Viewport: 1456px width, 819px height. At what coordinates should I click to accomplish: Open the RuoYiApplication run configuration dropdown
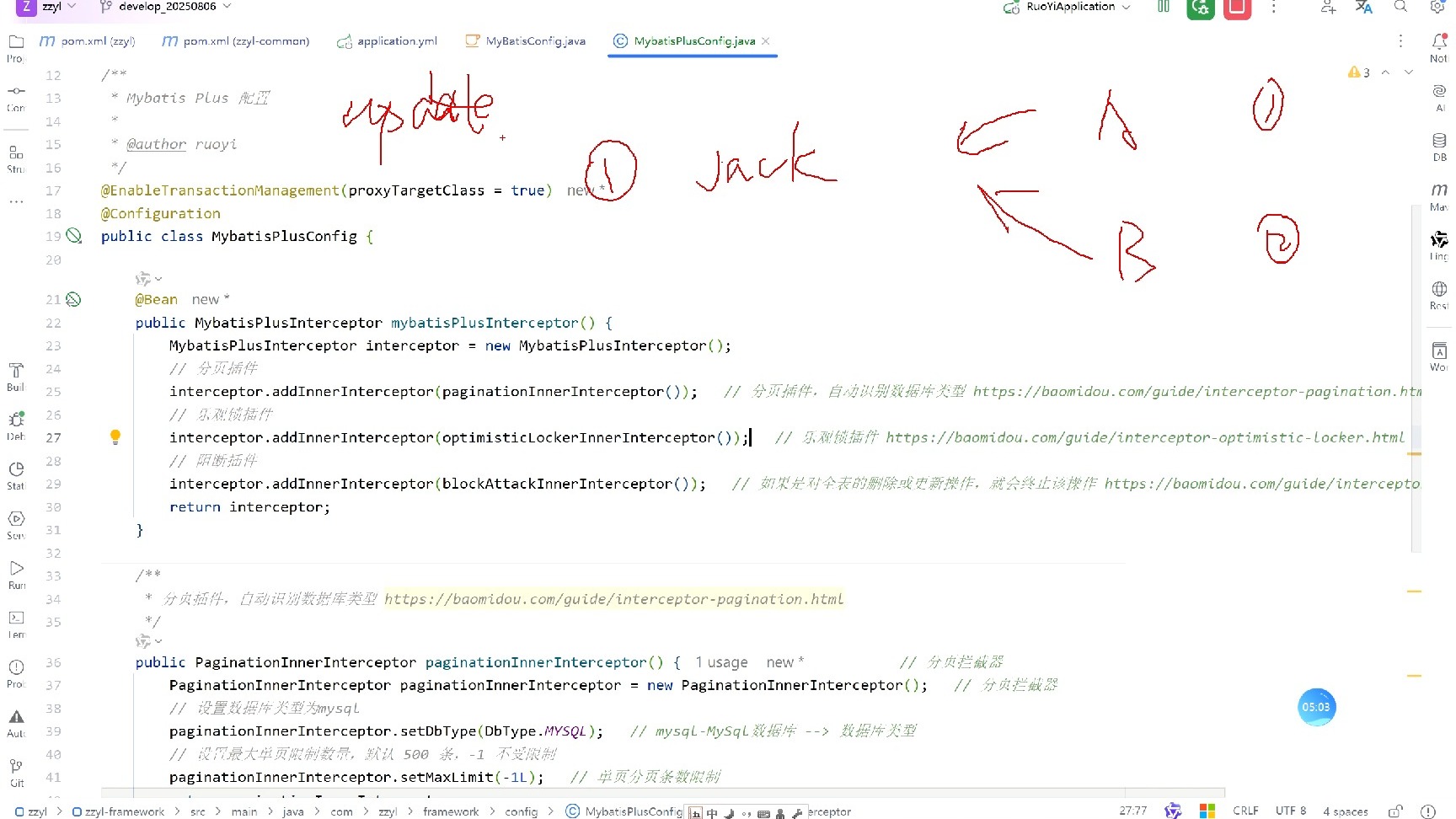pos(1068,7)
